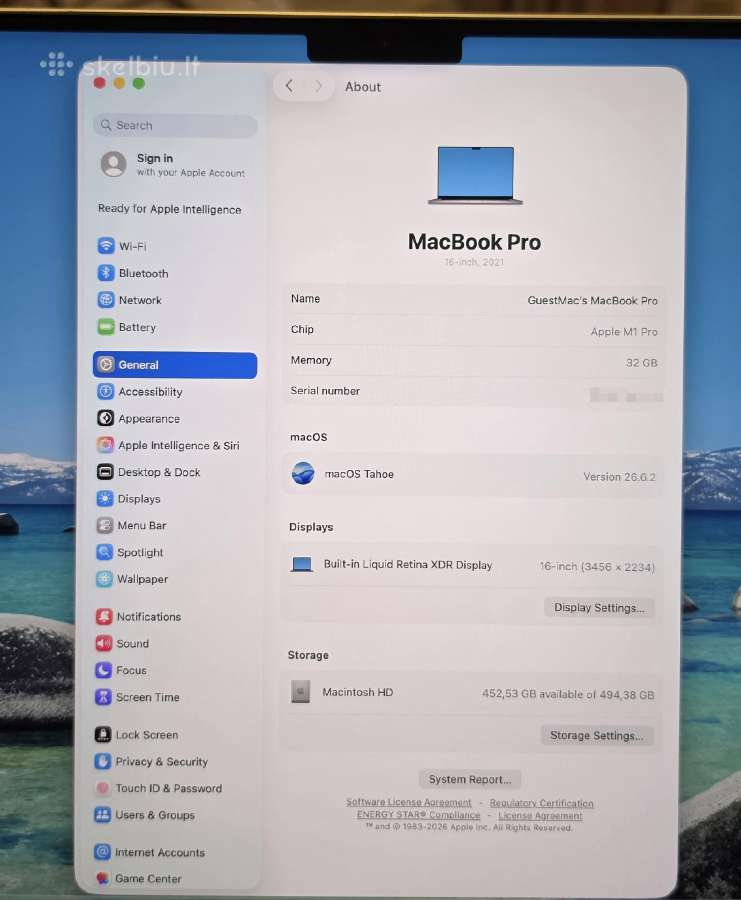Open Displays sun icon in sidebar
Image resolution: width=741 pixels, height=900 pixels.
[104, 498]
